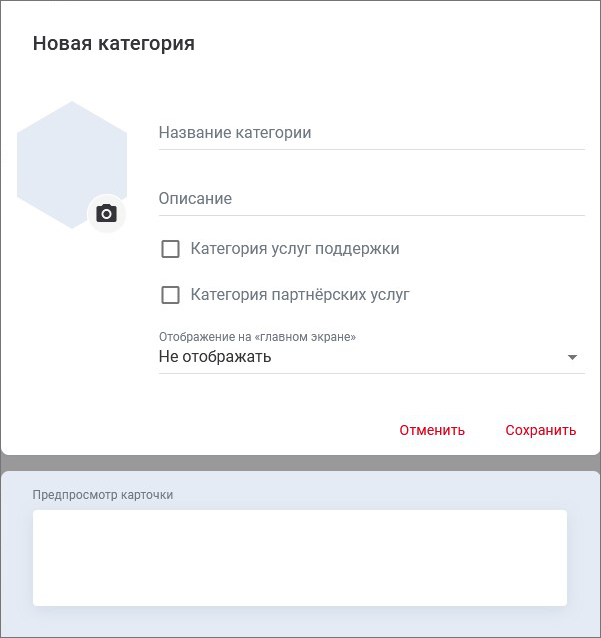
Task: Click the gray backdrop strip below the dialog
Action: (x=300, y=463)
